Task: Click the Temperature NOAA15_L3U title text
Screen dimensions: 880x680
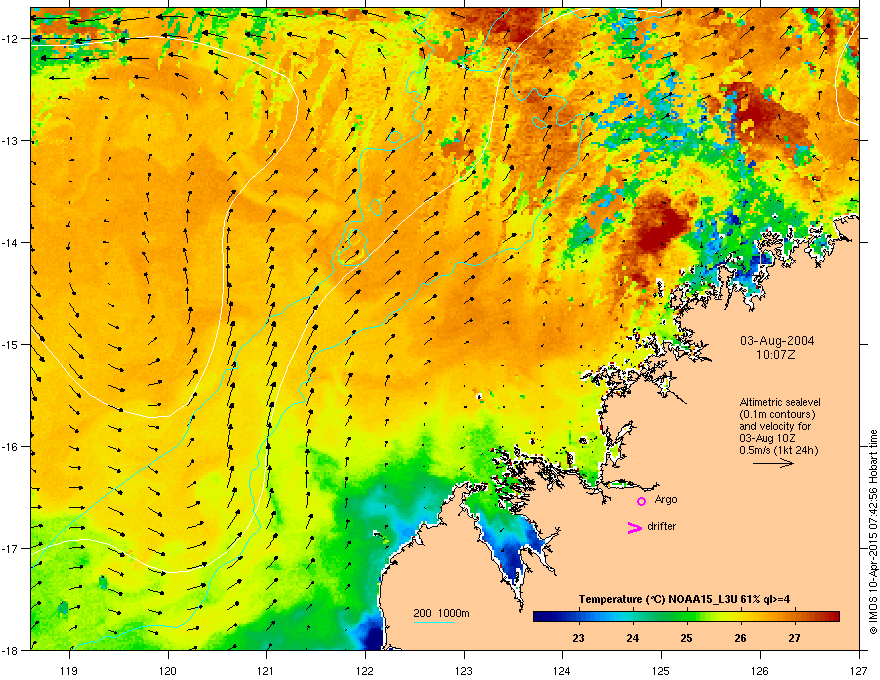Action: point(684,599)
